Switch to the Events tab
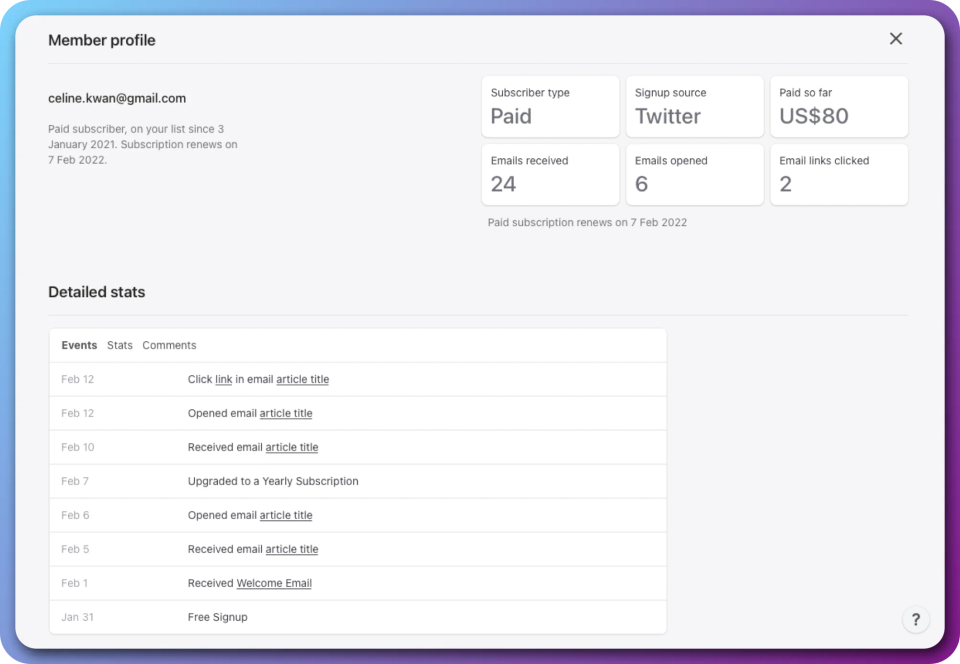This screenshot has width=960, height=664. tap(79, 345)
